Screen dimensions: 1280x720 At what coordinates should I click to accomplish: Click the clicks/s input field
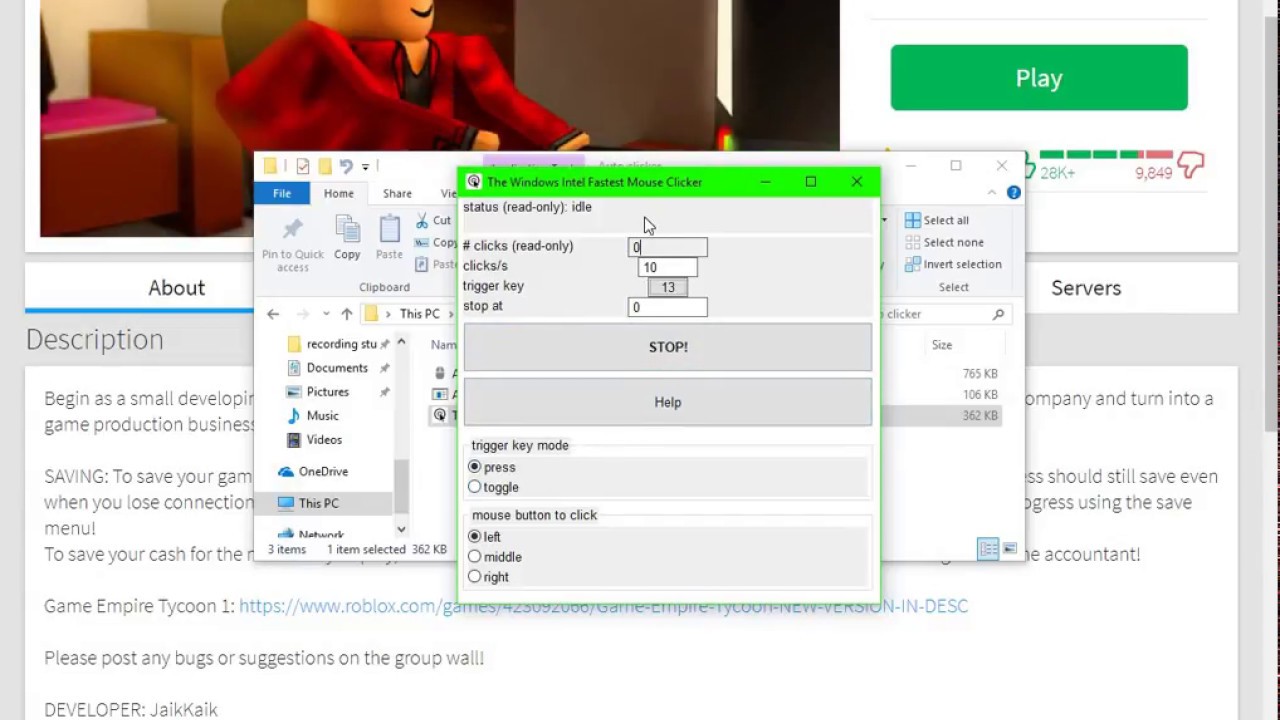(668, 267)
